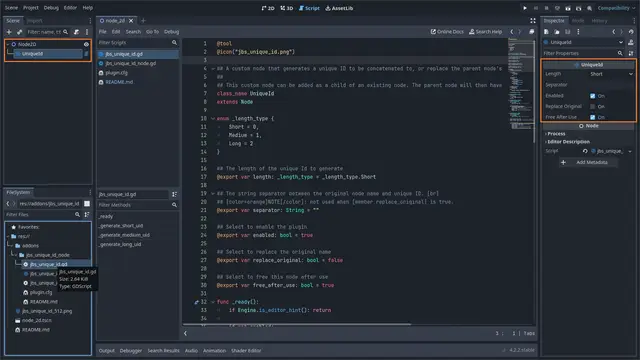The width and height of the screenshot is (640, 360).
Task: Open the Help menu
Action: pos(88,7)
